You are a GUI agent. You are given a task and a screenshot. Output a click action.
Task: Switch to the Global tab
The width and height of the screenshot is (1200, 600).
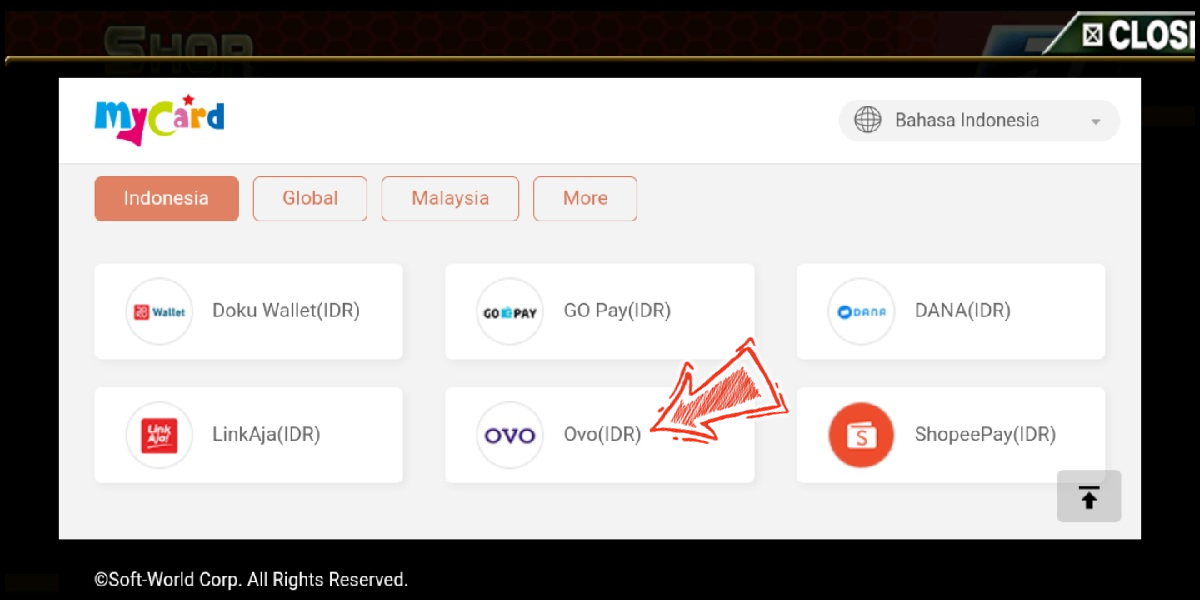click(x=310, y=198)
